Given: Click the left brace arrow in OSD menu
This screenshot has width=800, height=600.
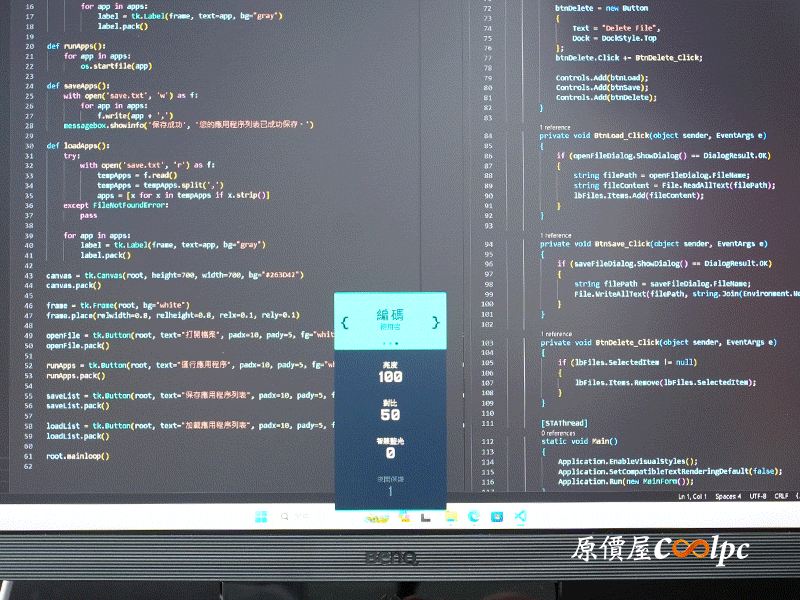Looking at the screenshot, I should (x=345, y=322).
